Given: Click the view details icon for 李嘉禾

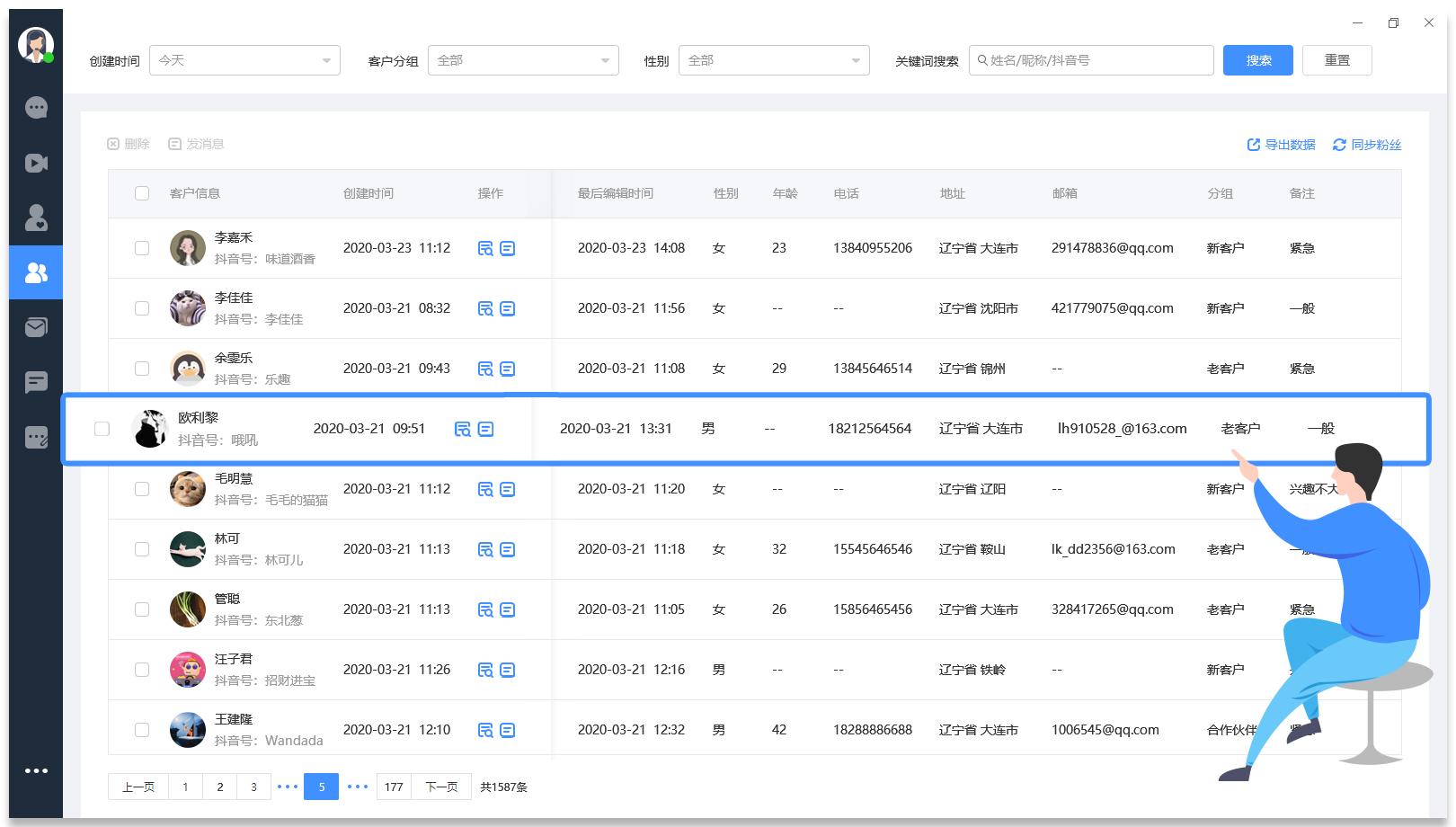Looking at the screenshot, I should point(485,248).
